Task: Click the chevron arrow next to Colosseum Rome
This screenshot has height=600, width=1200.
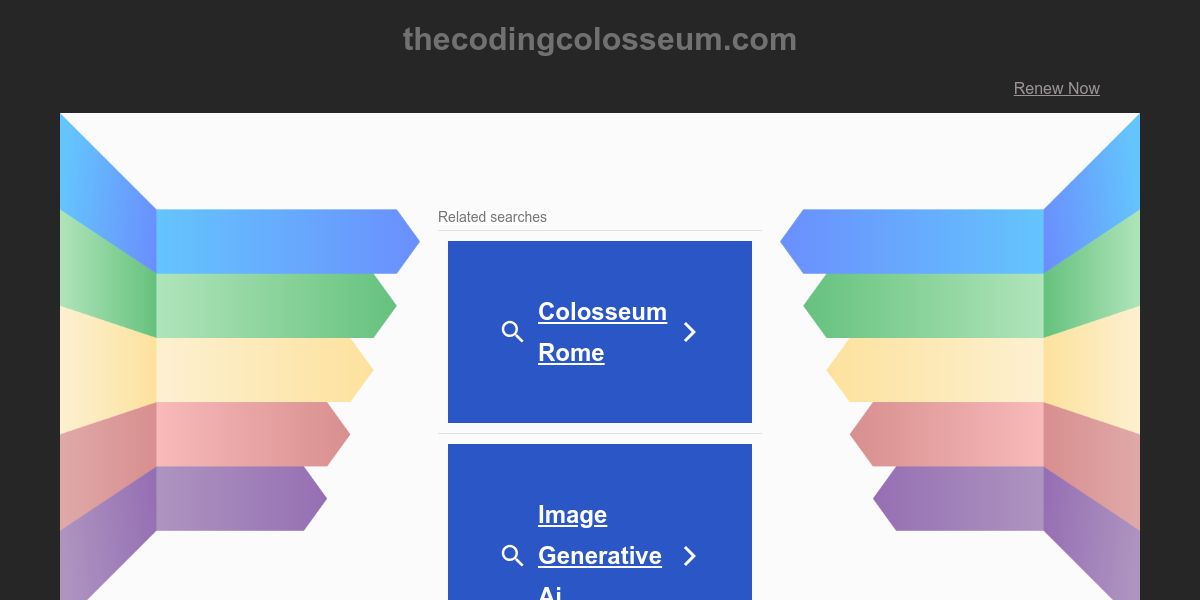Action: coord(689,332)
